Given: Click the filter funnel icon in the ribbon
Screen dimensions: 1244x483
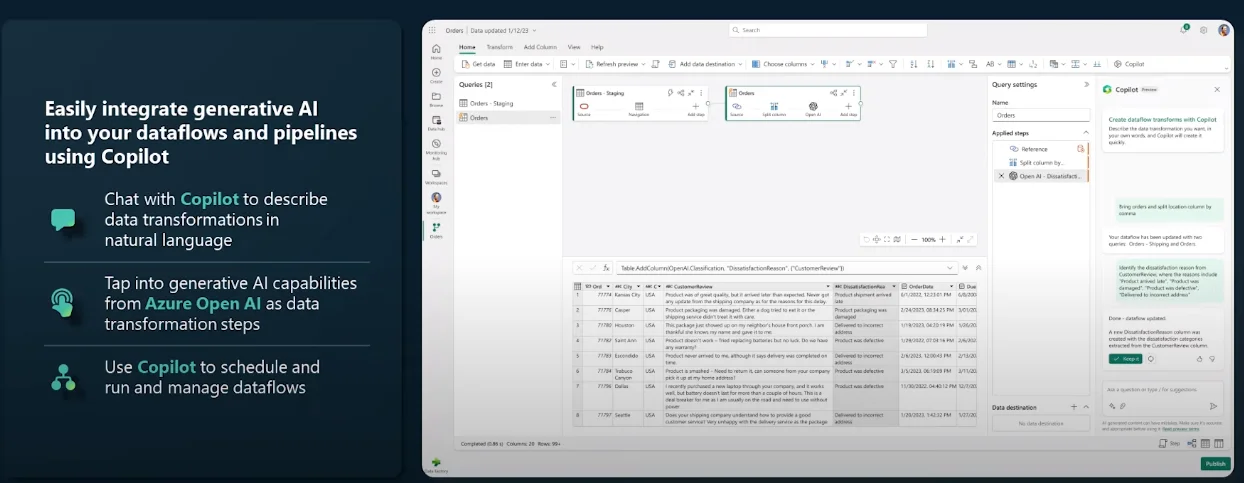Looking at the screenshot, I should point(893,64).
